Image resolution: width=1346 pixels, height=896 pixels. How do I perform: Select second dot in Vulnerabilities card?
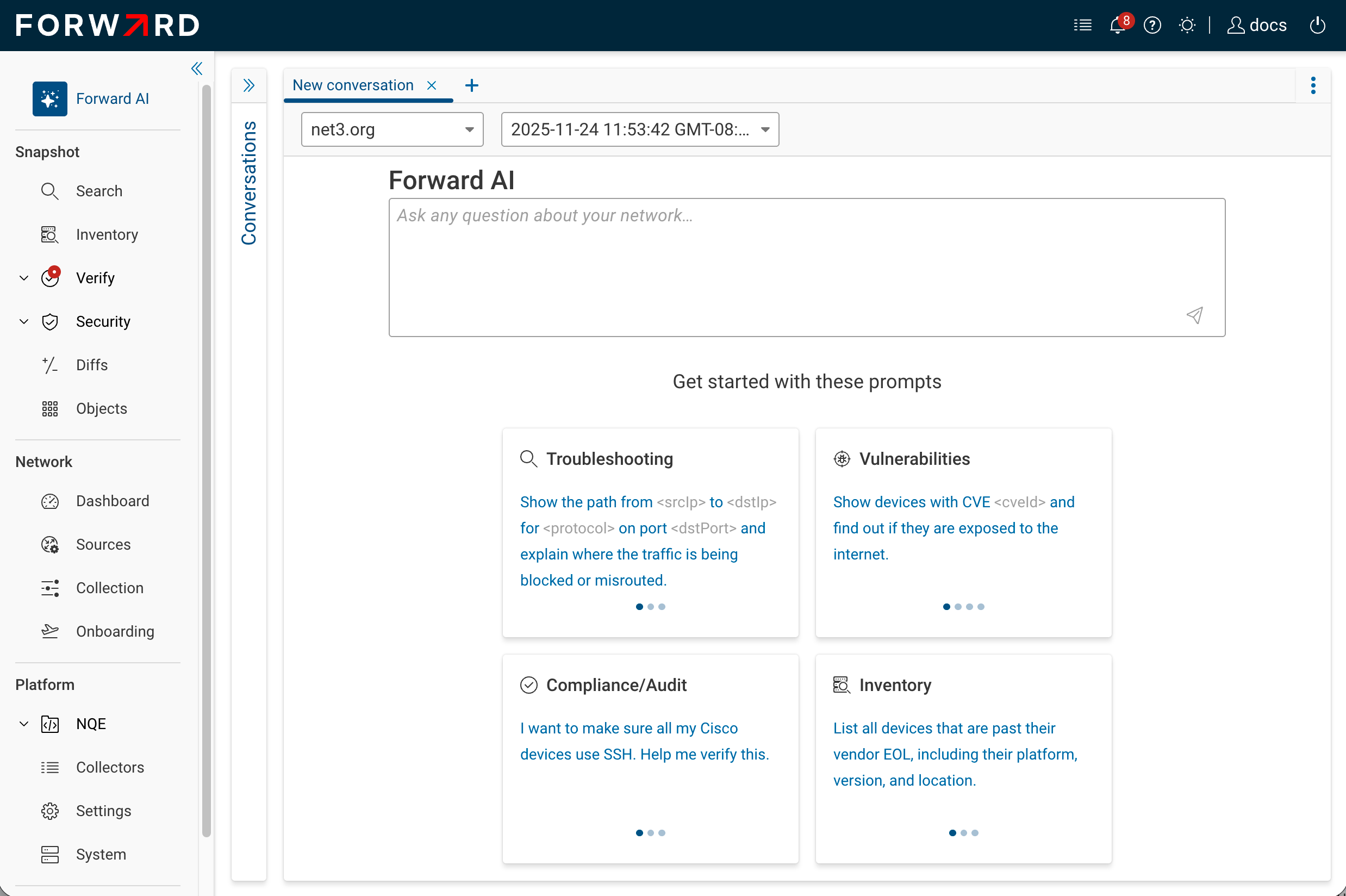pos(958,607)
